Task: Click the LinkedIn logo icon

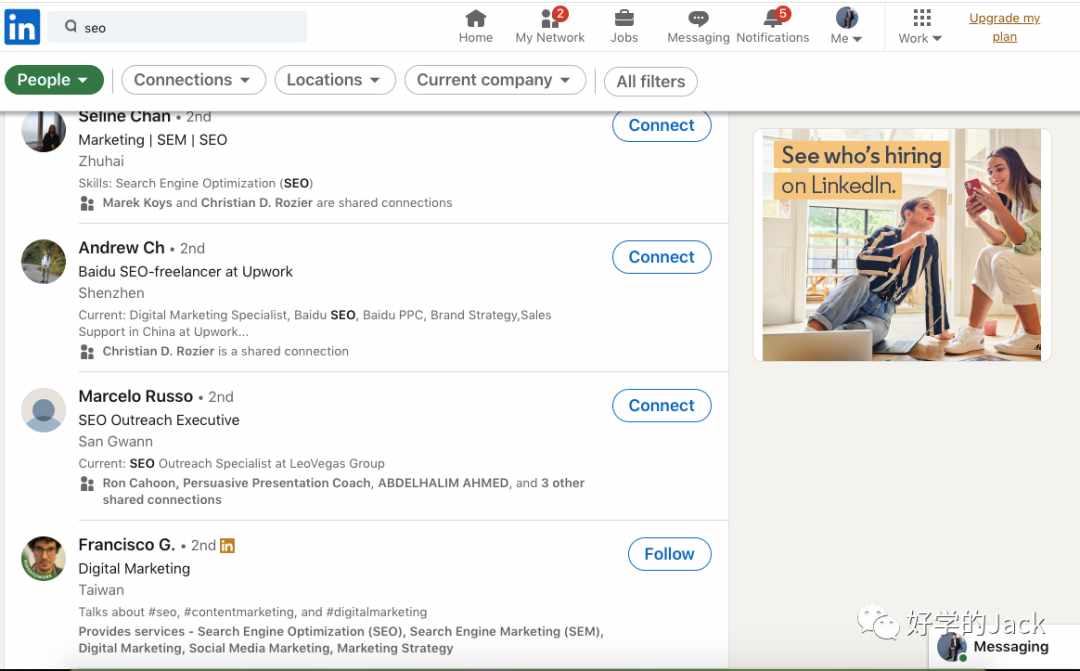Action: point(22,28)
